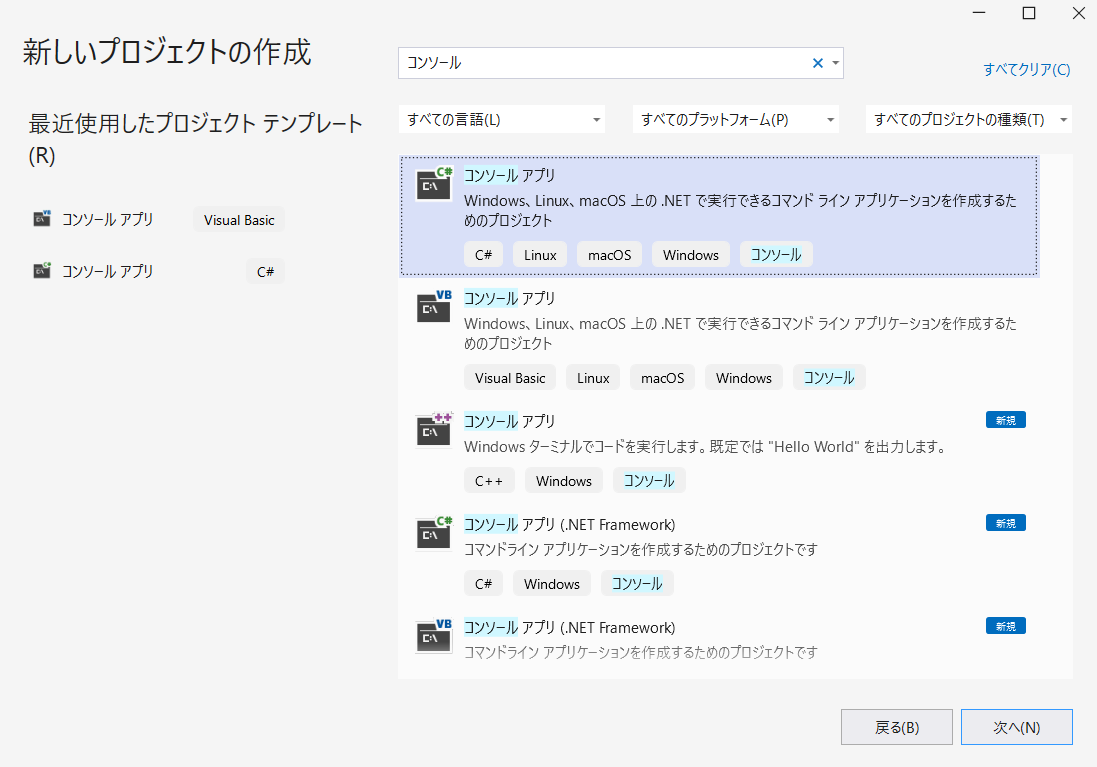Select the VB .NET Framework console app icon
Viewport: 1097px width, 767px height.
[x=433, y=636]
